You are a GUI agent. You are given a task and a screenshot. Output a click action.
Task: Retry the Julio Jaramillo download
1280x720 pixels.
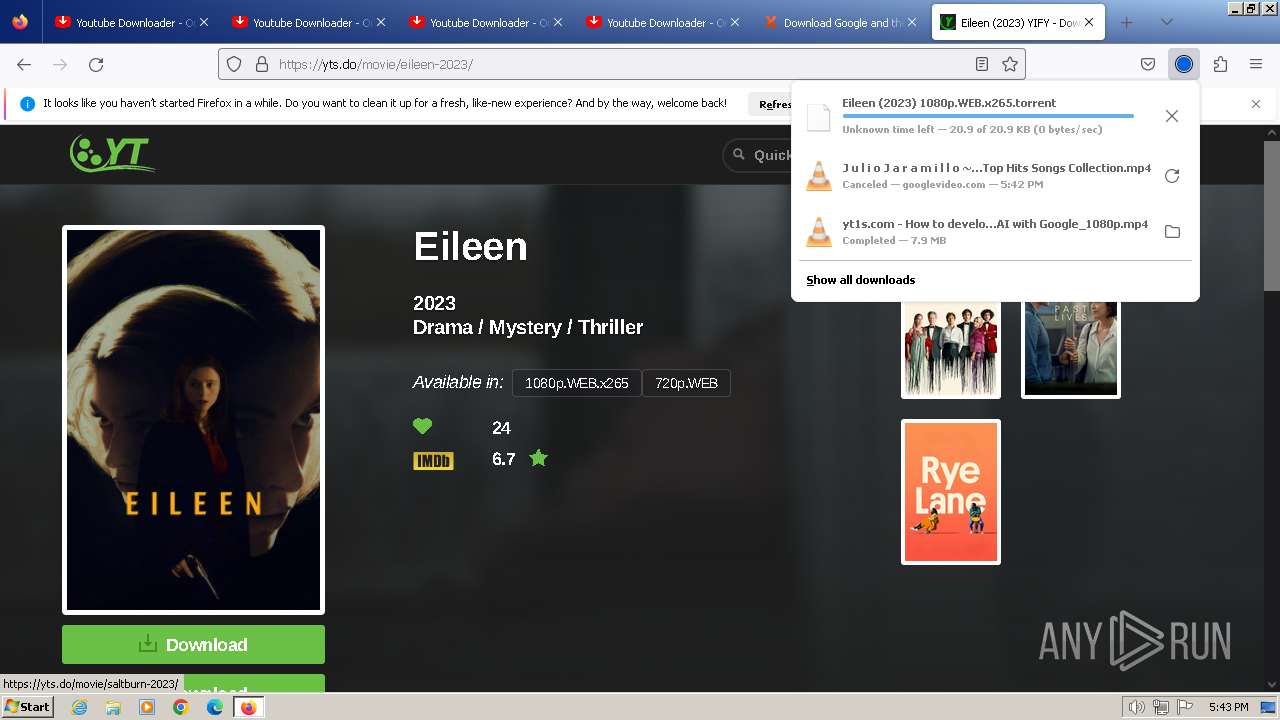(x=1172, y=176)
